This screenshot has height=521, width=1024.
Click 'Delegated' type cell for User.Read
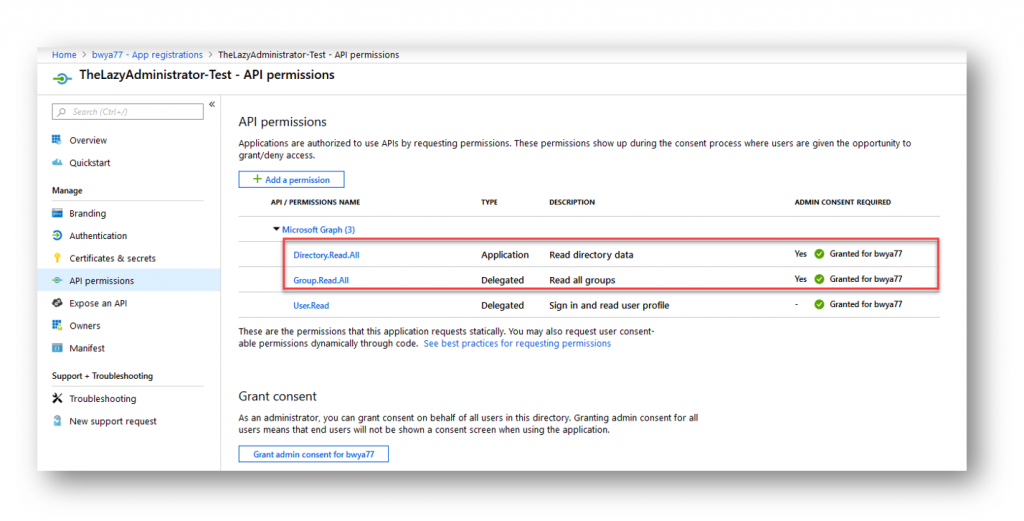[502, 305]
